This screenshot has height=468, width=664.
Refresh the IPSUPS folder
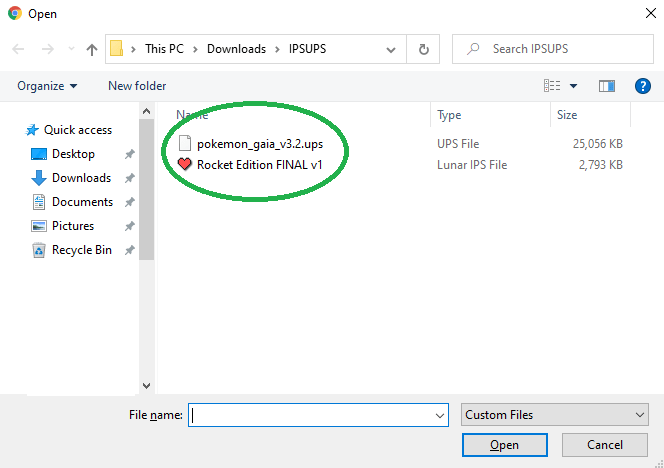click(423, 50)
